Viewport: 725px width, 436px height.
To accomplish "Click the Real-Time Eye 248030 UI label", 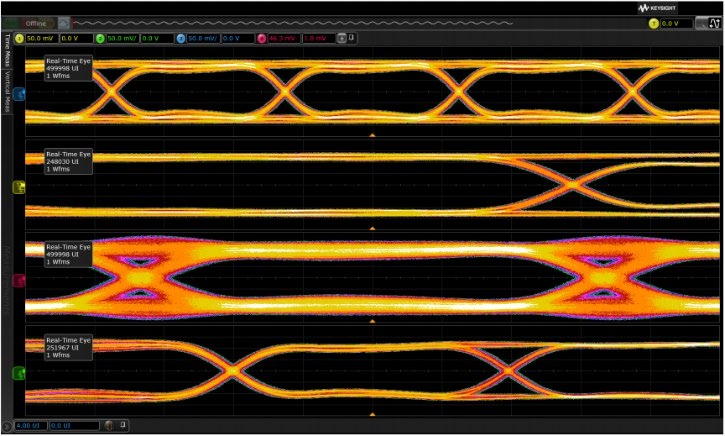I will [68, 161].
